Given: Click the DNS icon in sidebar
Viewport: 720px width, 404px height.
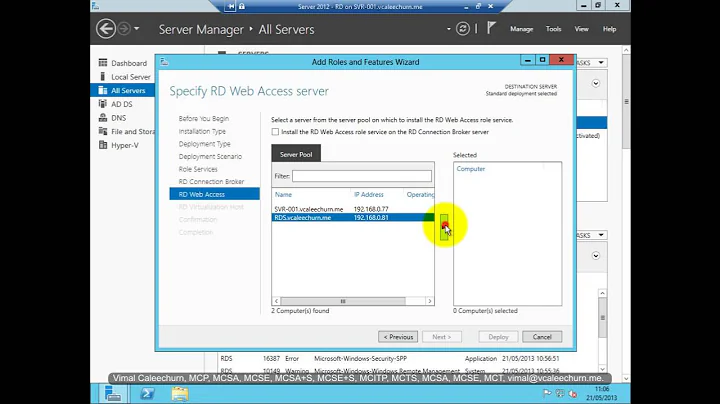Looking at the screenshot, I should (103, 118).
